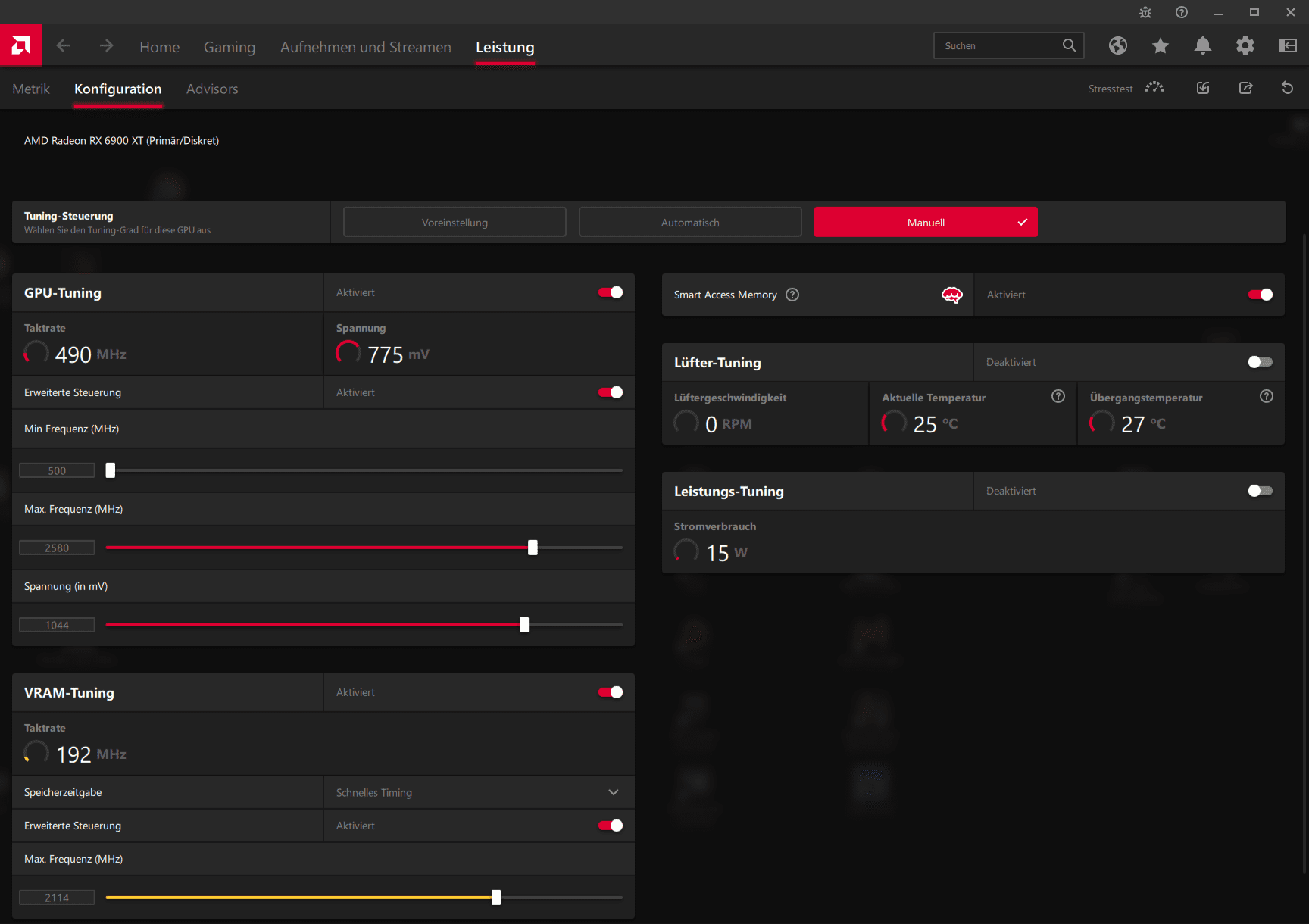Switch to the Advisors subtab
Viewport: 1309px width, 924px height.
point(212,89)
